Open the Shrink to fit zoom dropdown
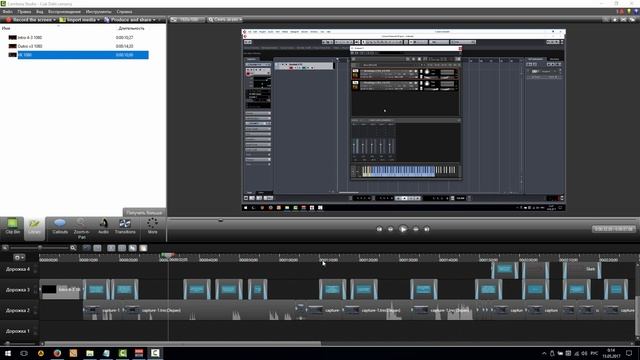640x360 pixels. point(225,20)
